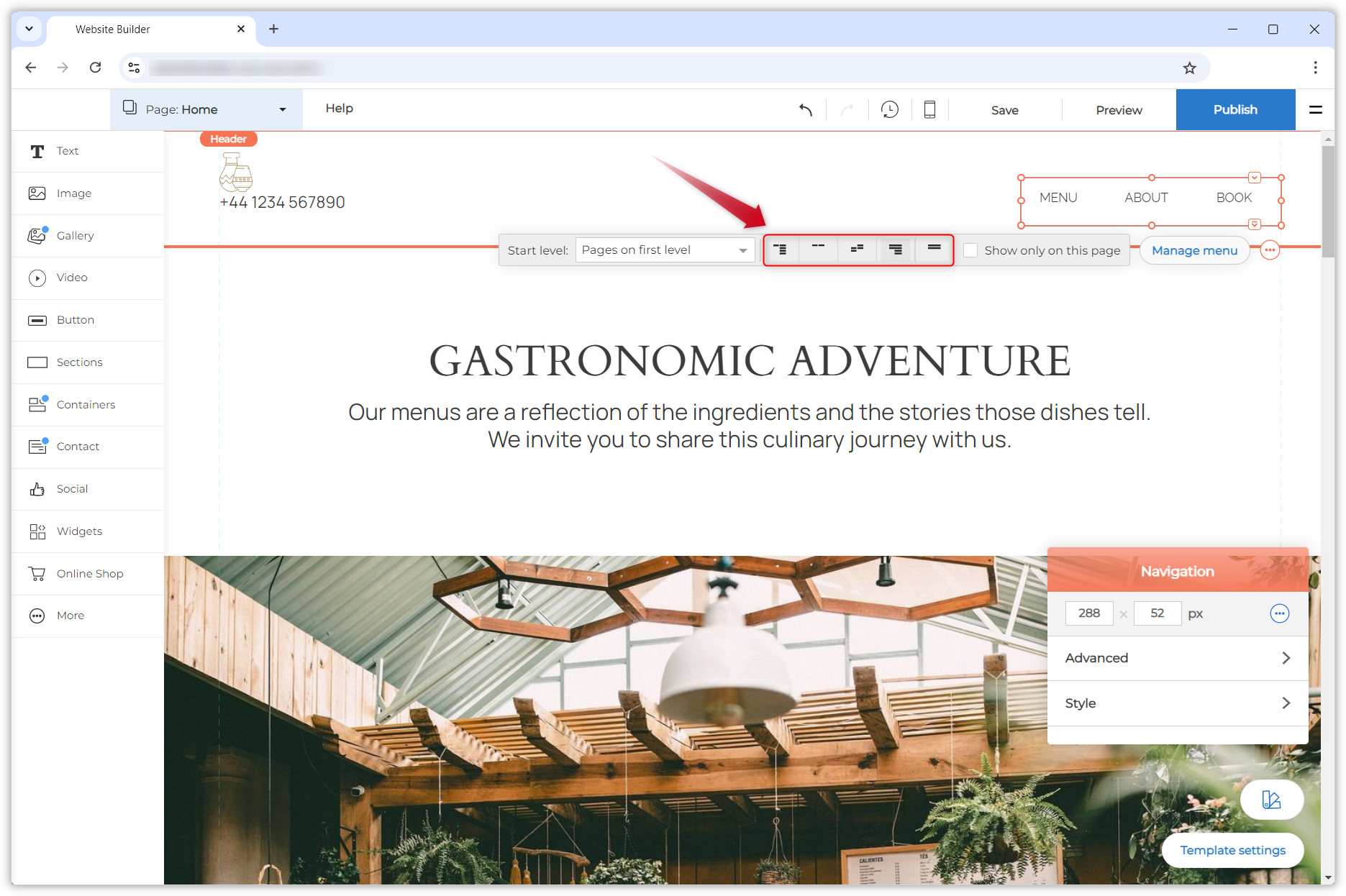The width and height of the screenshot is (1346, 896).
Task: Open the Image element panel
Action: (73, 193)
